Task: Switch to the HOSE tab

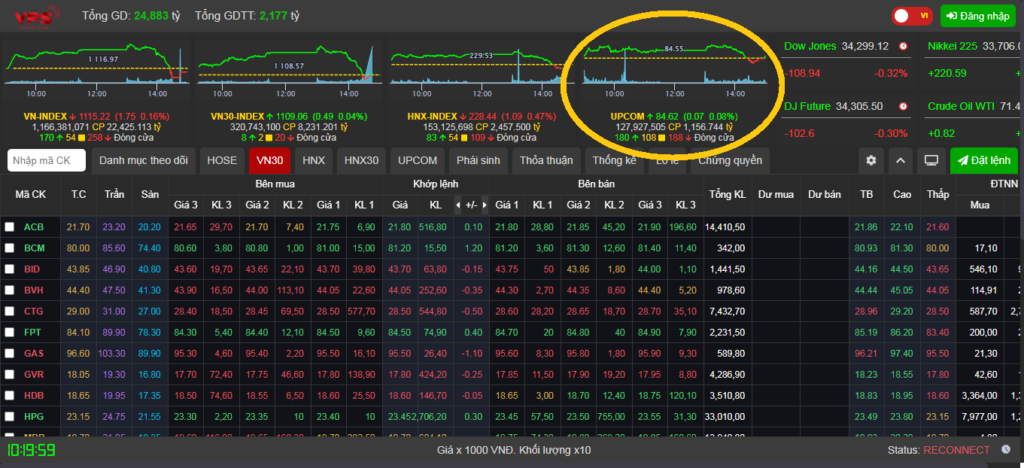Action: pos(222,161)
